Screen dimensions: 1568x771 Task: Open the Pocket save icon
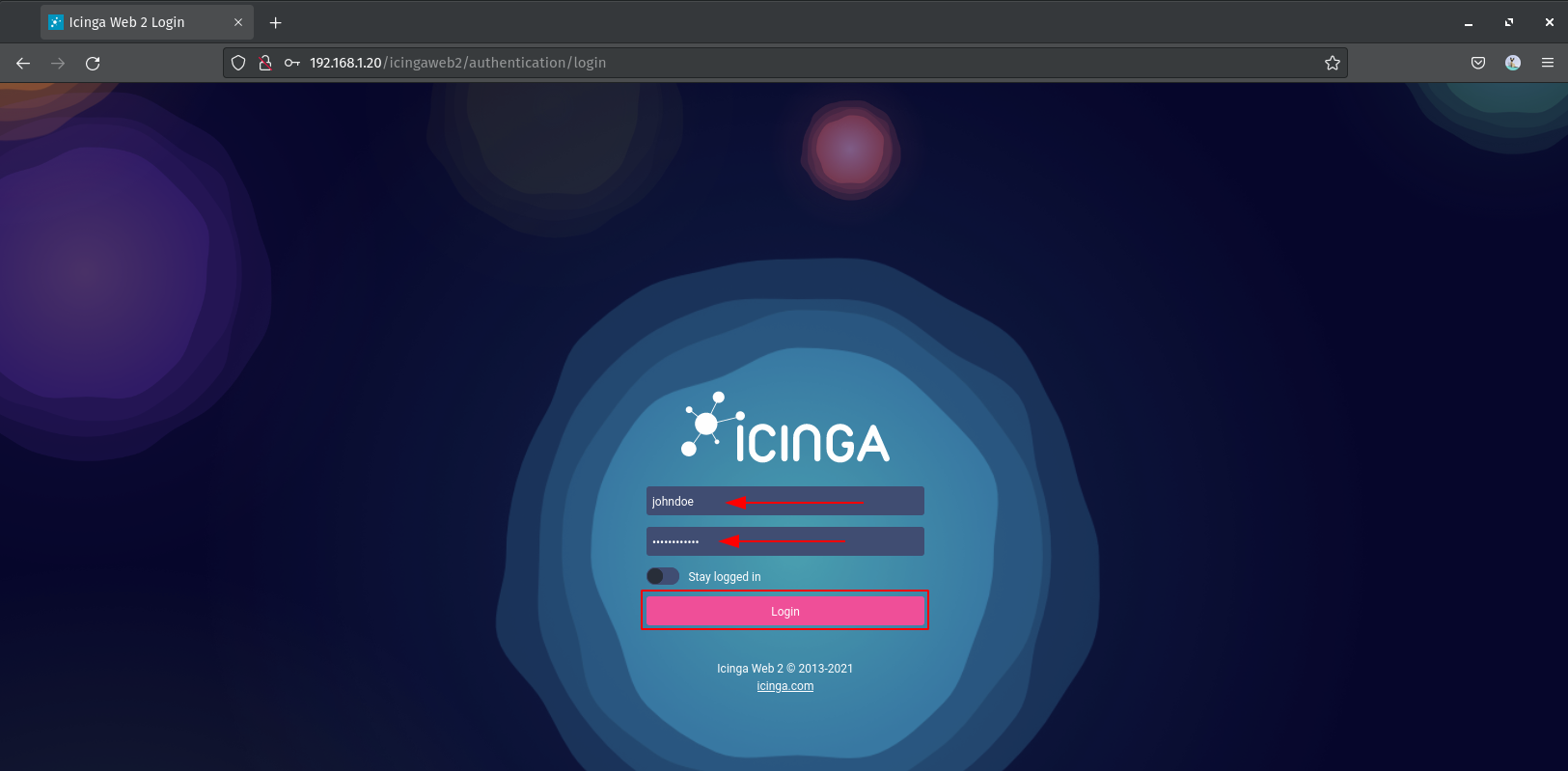1477,63
